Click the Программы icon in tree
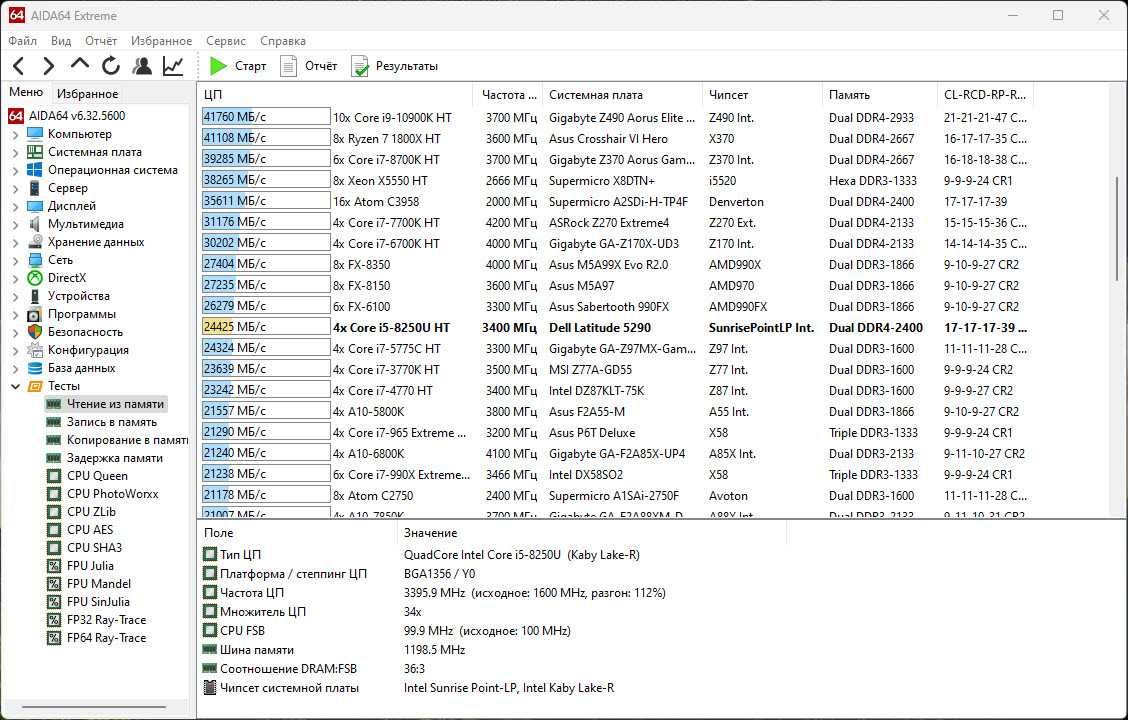Viewport: 1128px width, 720px height. 35,314
